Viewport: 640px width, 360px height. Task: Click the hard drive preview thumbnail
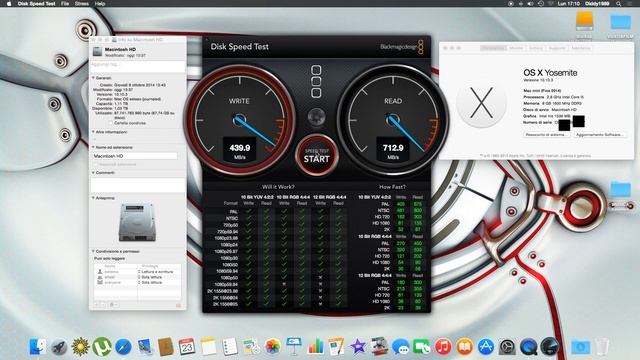pyautogui.click(x=138, y=222)
